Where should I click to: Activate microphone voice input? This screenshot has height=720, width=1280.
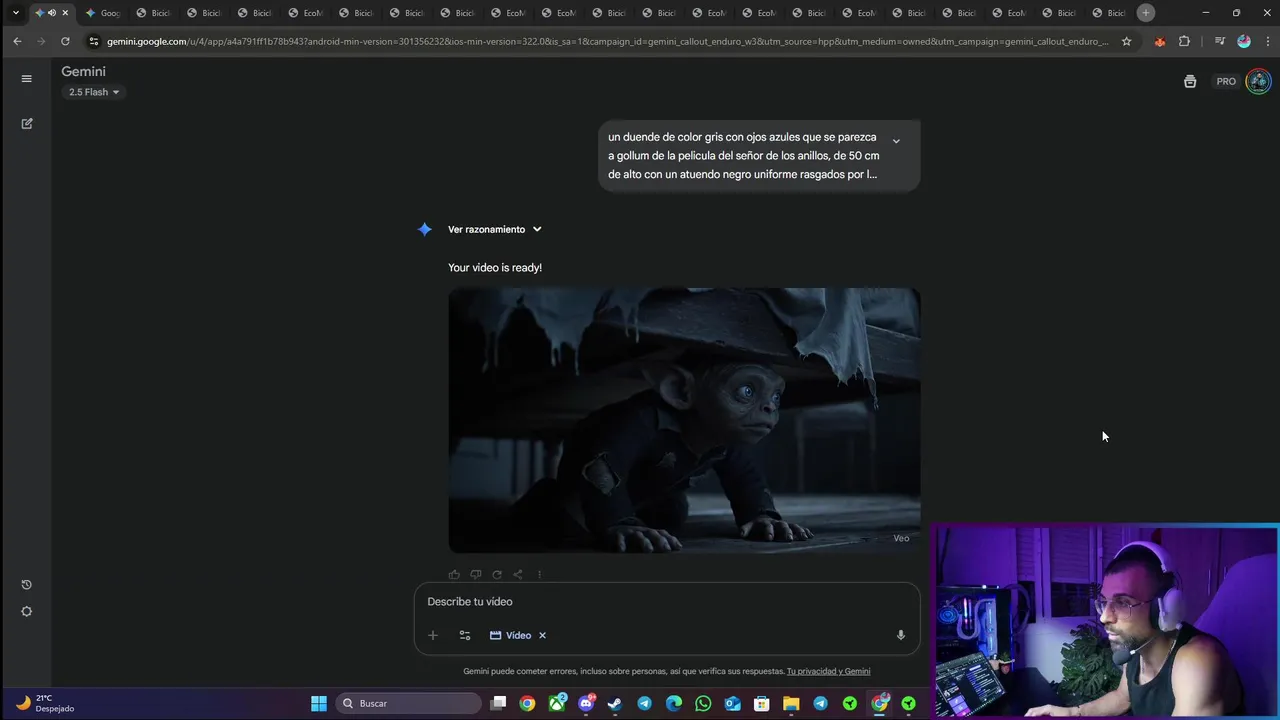tap(901, 636)
